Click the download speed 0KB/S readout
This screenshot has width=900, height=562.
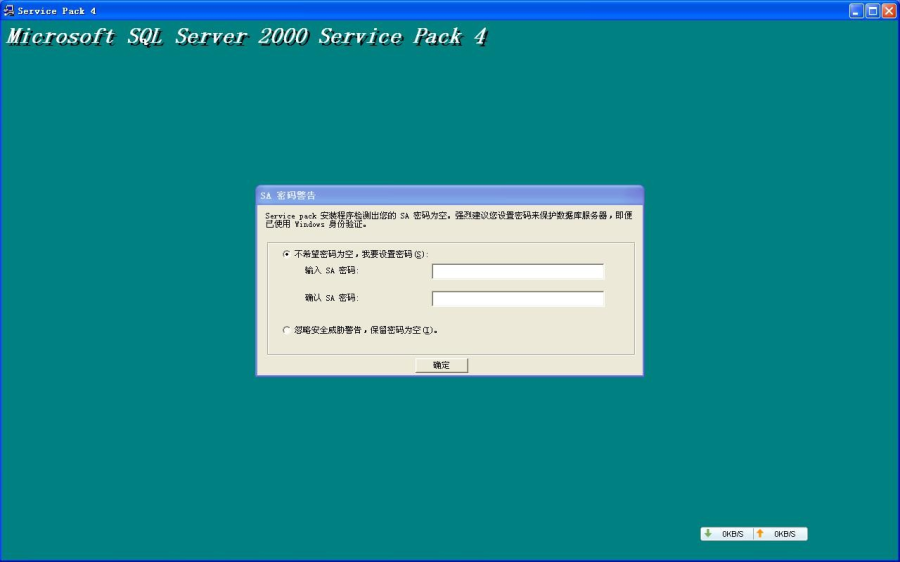(733, 534)
